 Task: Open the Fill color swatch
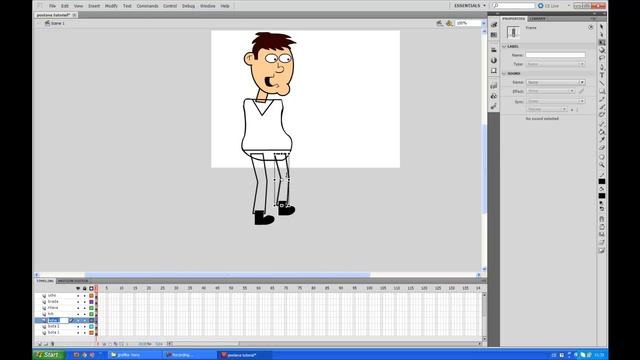[602, 196]
